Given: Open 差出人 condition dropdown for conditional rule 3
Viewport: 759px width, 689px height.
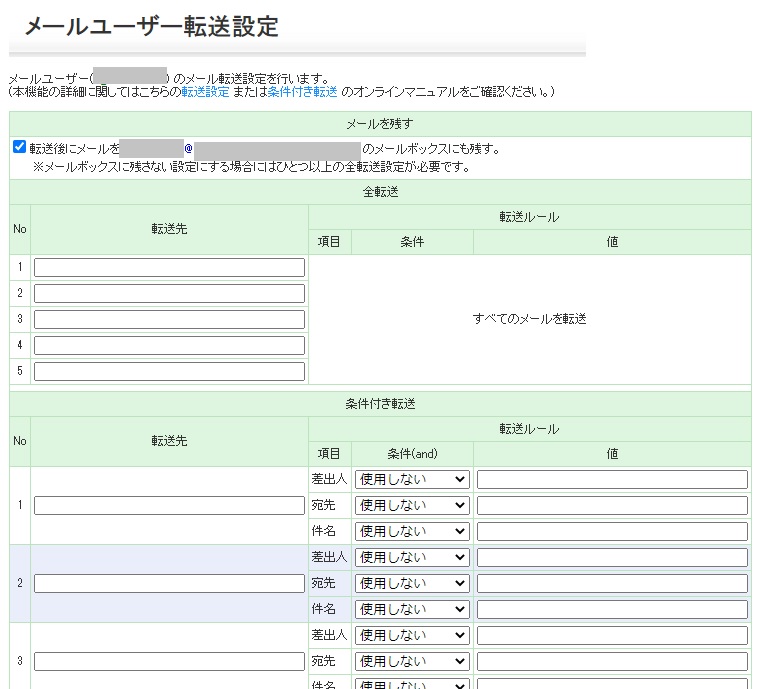Looking at the screenshot, I should [x=412, y=636].
